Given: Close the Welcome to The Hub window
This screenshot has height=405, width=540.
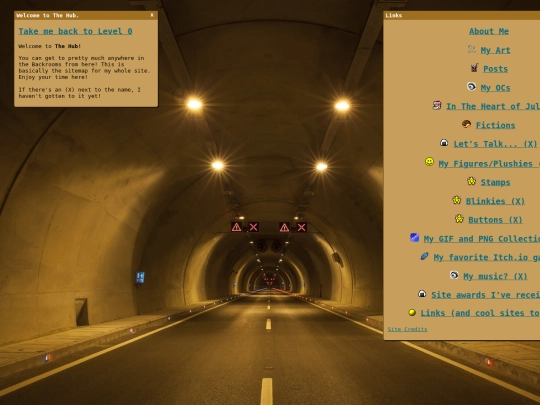Looking at the screenshot, I should click(x=152, y=15).
